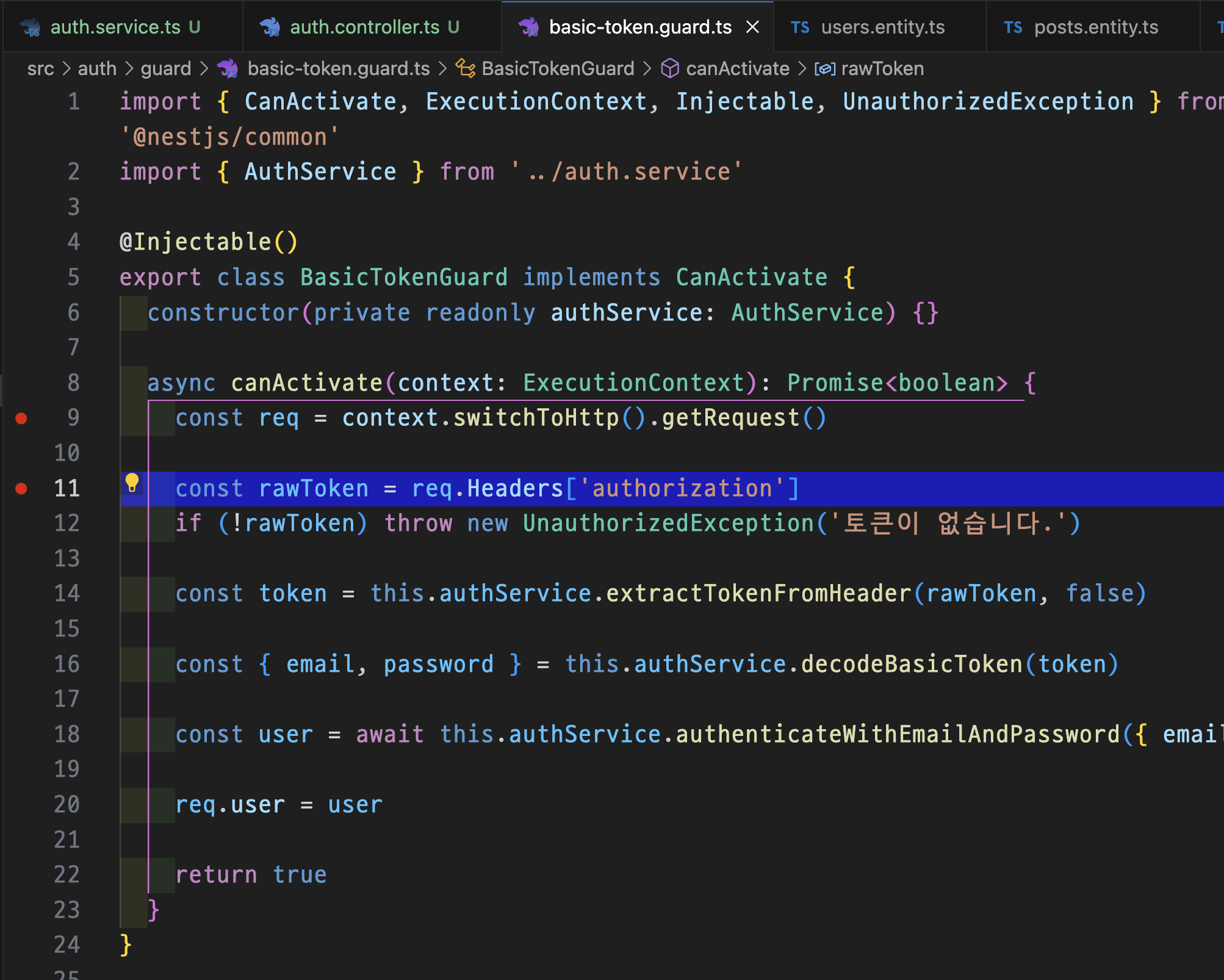Image resolution: width=1224 pixels, height=980 pixels.
Task: Click 'return true' on line 22
Action: coord(251,875)
